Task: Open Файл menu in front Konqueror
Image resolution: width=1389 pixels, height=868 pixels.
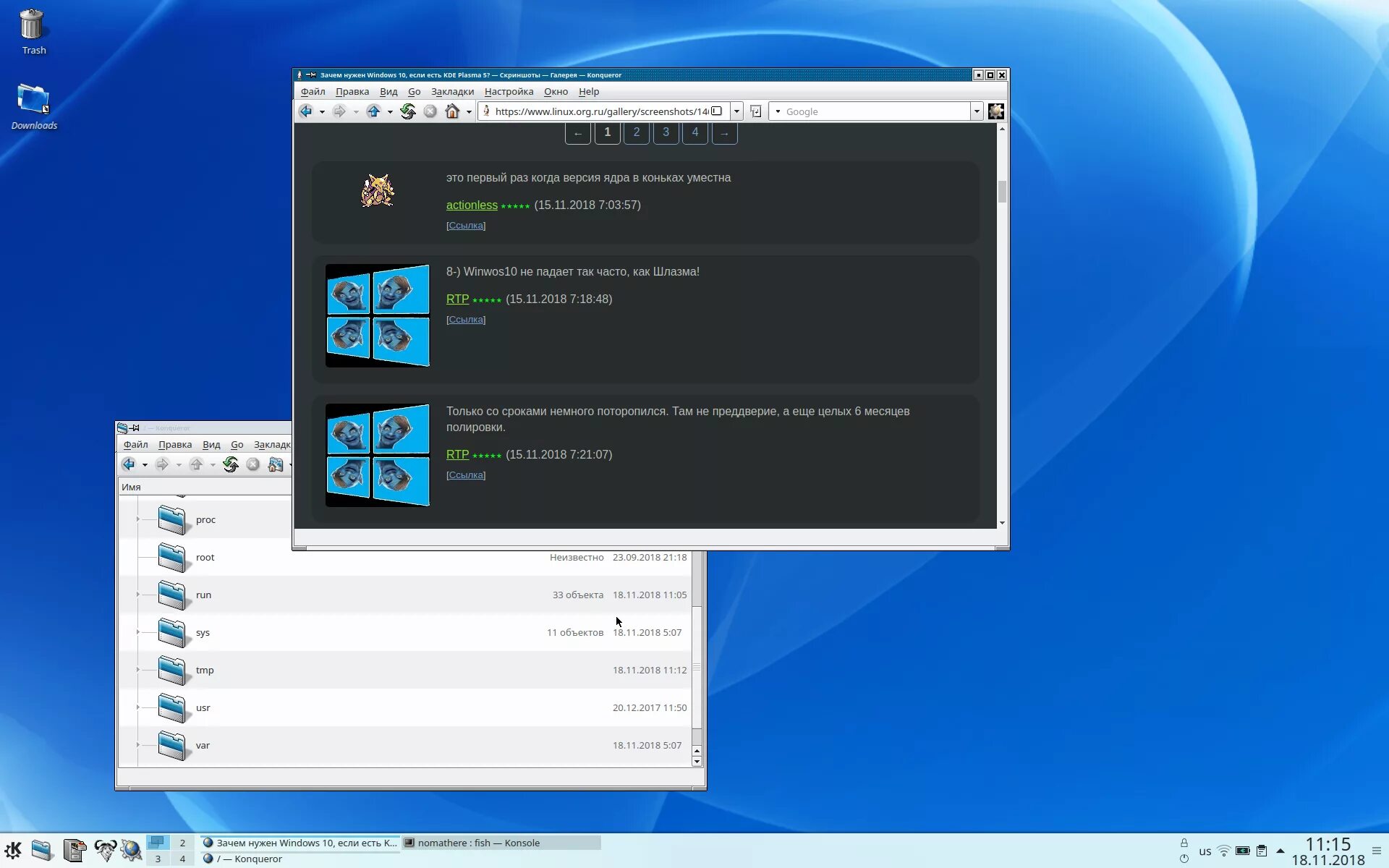Action: 313,92
